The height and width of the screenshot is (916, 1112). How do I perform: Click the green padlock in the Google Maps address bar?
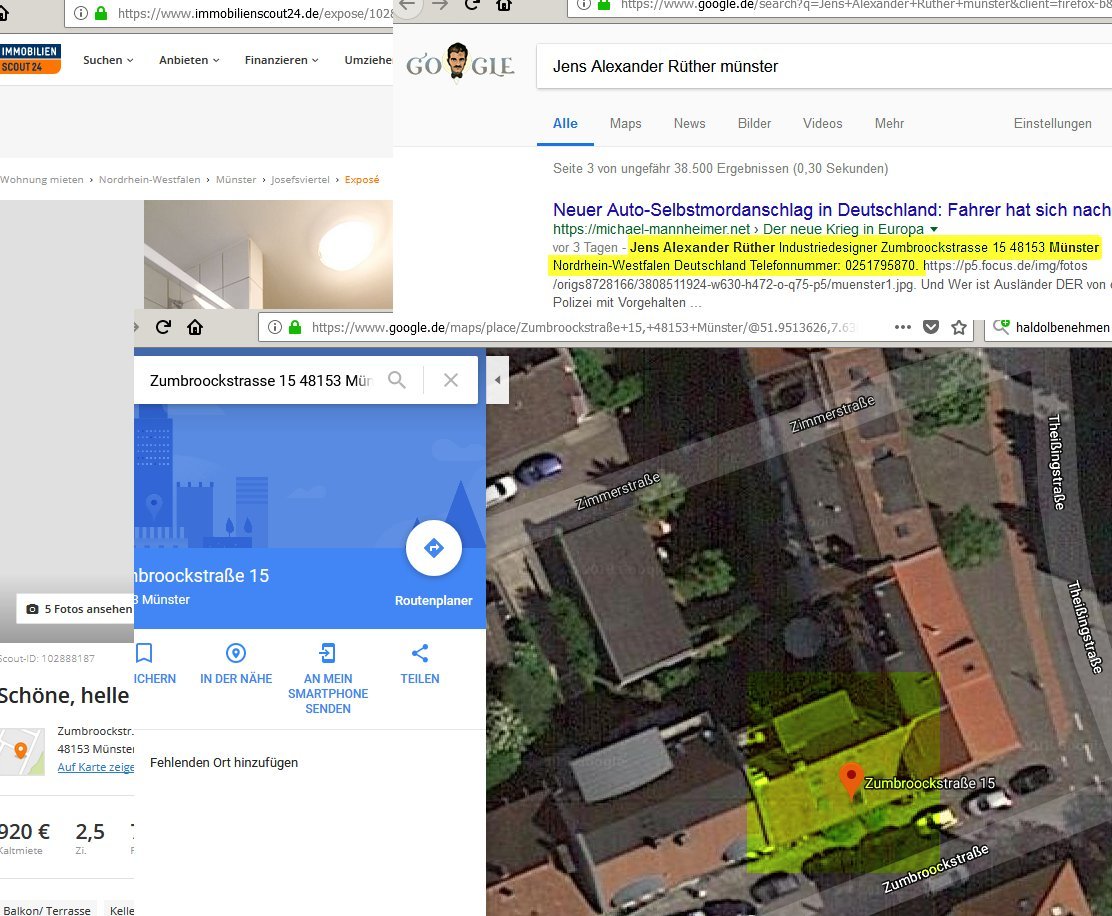click(295, 327)
